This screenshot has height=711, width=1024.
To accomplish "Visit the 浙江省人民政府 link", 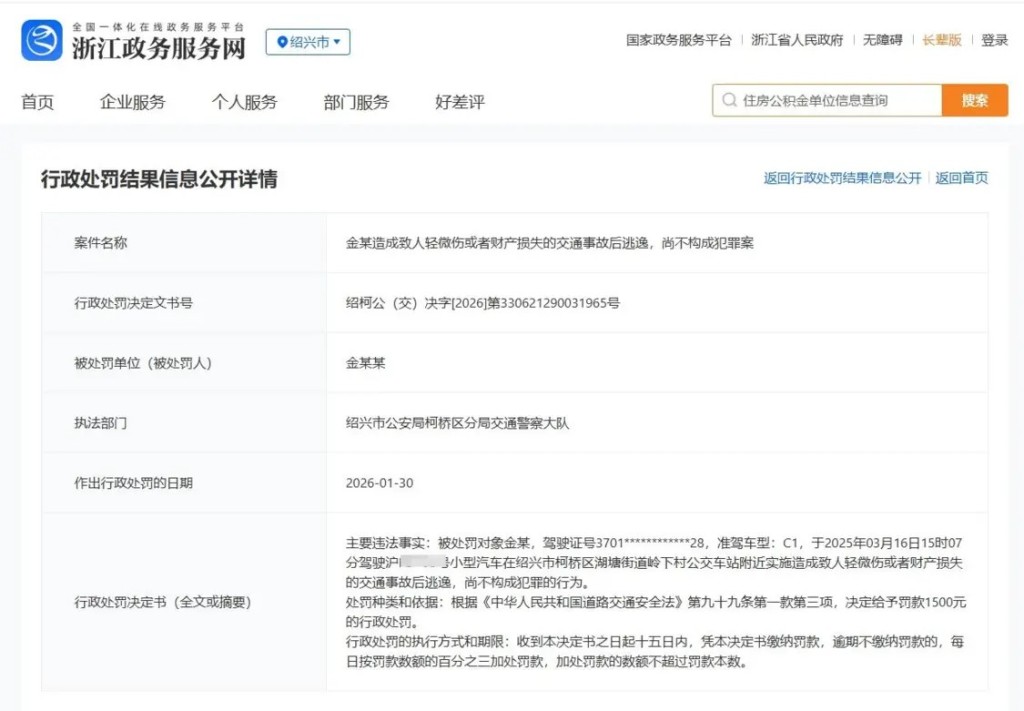I will tap(798, 41).
